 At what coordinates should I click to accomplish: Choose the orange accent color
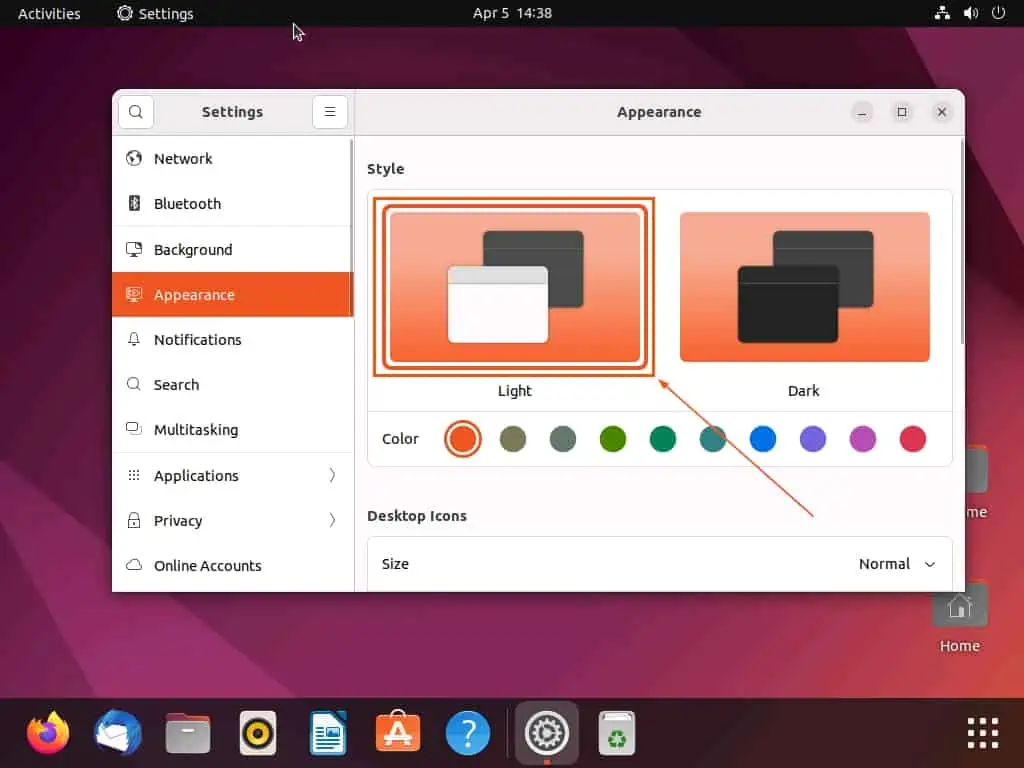462,439
